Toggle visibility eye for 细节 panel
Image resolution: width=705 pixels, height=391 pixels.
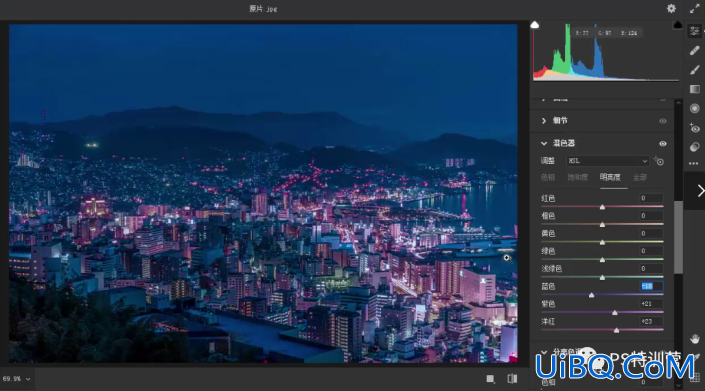tap(663, 121)
